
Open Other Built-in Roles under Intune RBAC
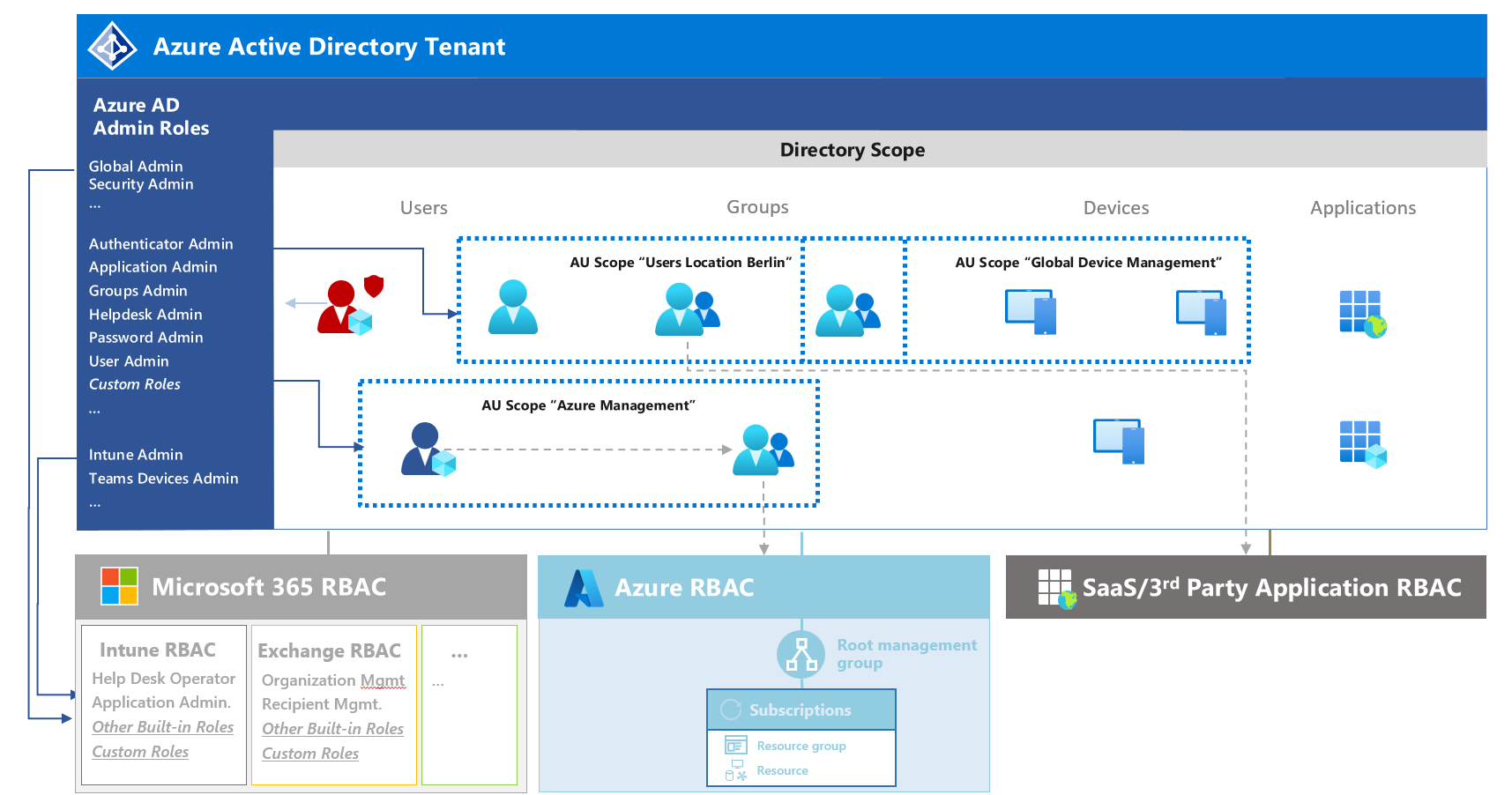tap(163, 727)
